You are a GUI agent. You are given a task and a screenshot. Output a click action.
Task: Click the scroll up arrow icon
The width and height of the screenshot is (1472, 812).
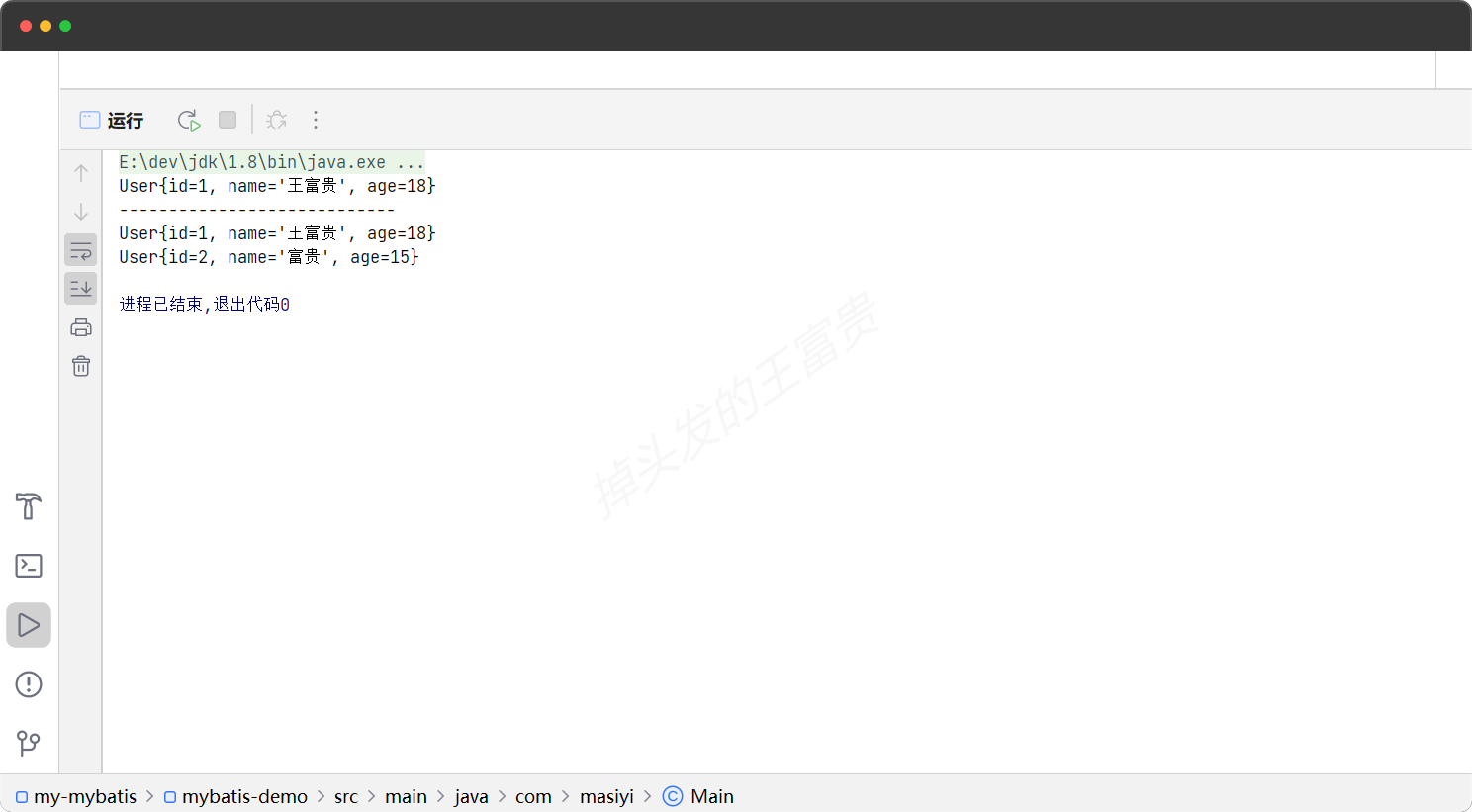tap(81, 172)
